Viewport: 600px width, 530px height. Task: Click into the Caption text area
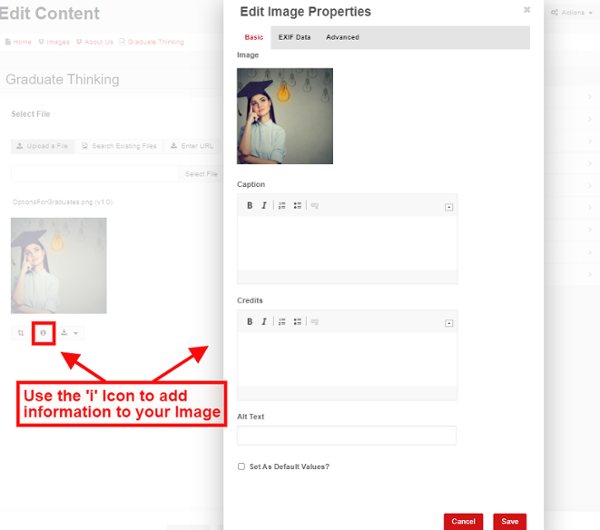[x=347, y=243]
